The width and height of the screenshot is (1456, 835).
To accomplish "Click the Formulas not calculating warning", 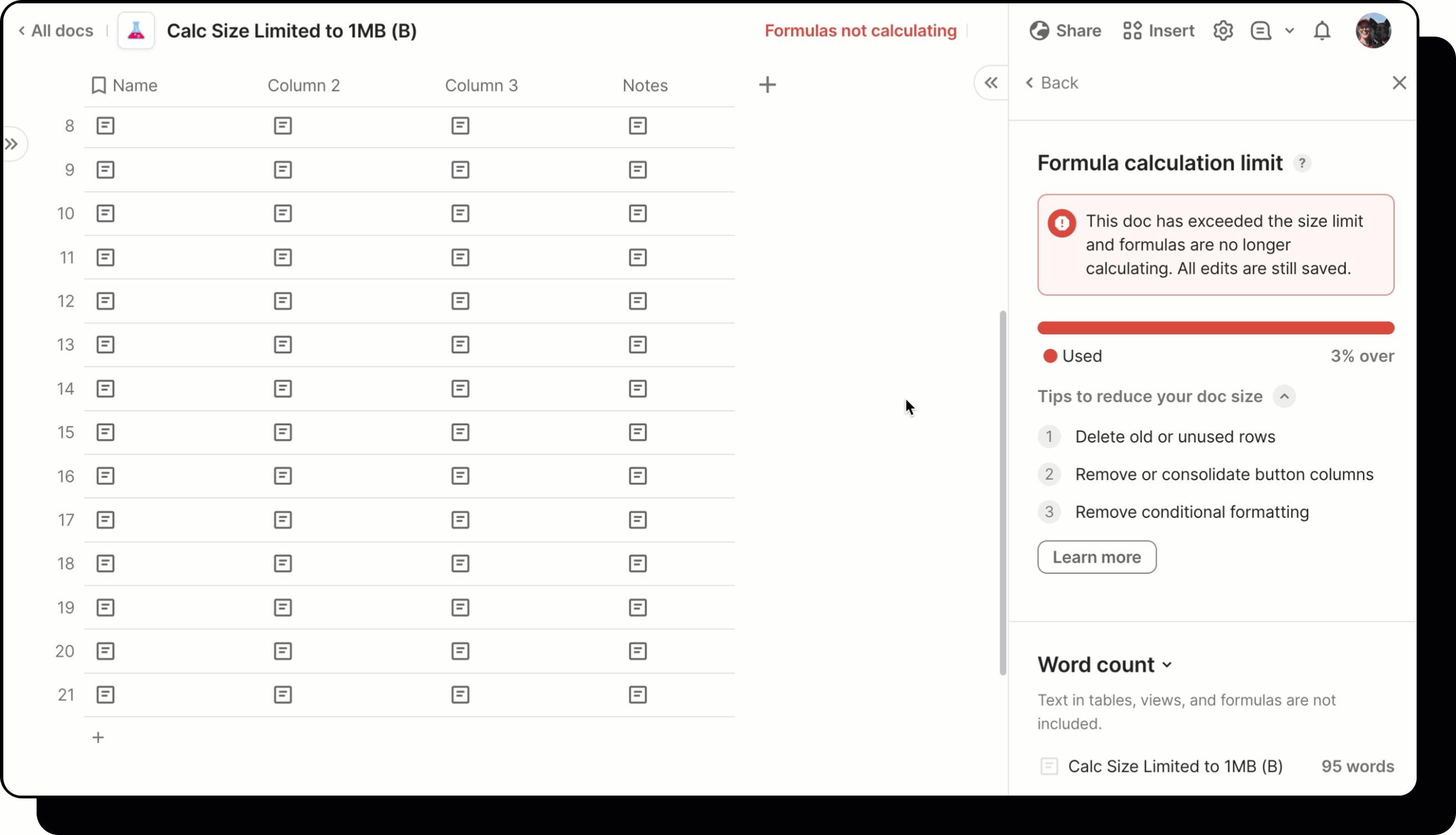I will [860, 30].
